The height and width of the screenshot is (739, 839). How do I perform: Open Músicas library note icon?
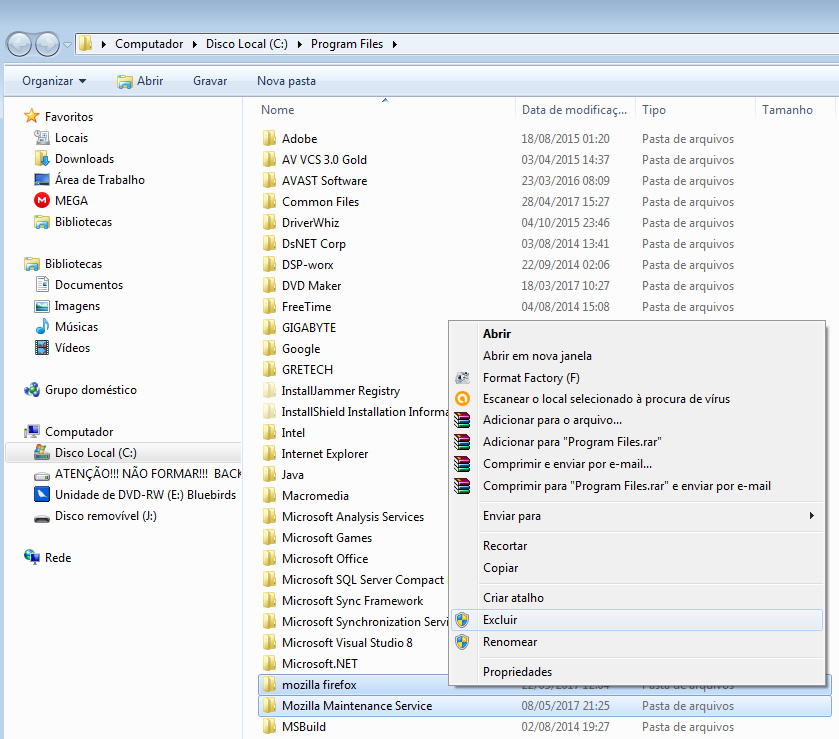coord(42,326)
